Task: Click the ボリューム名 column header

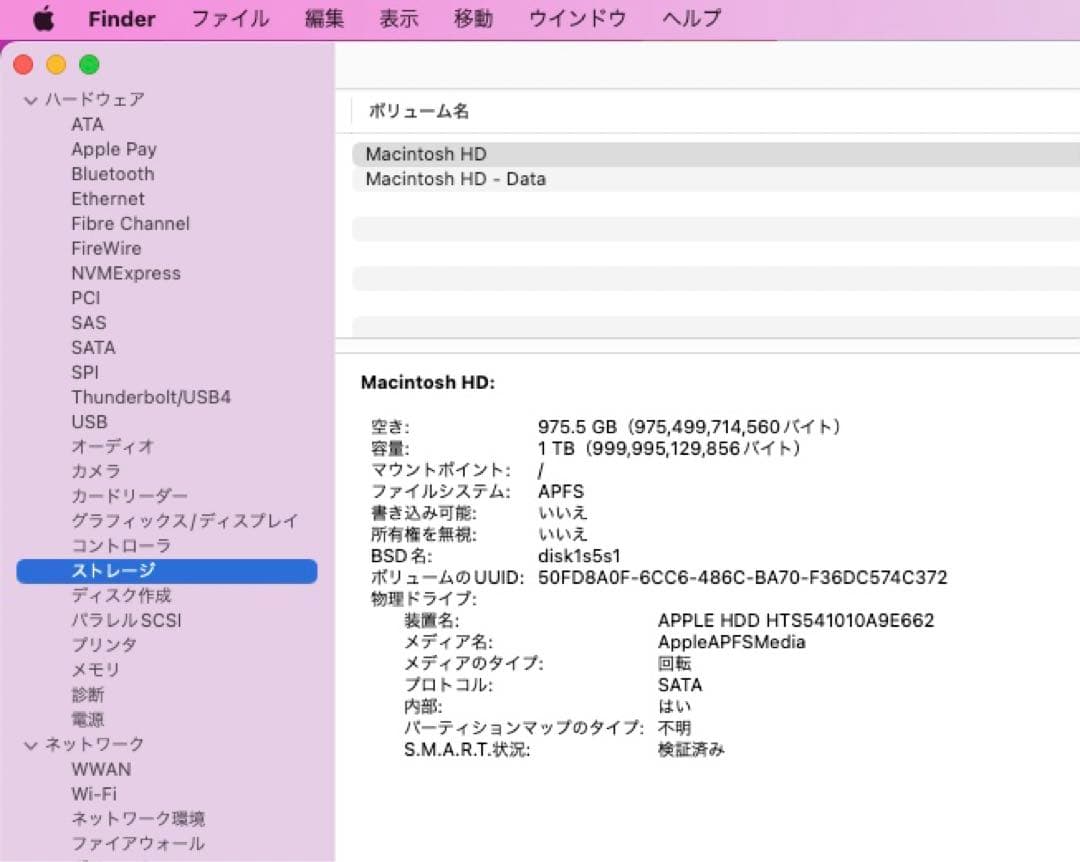Action: 418,112
